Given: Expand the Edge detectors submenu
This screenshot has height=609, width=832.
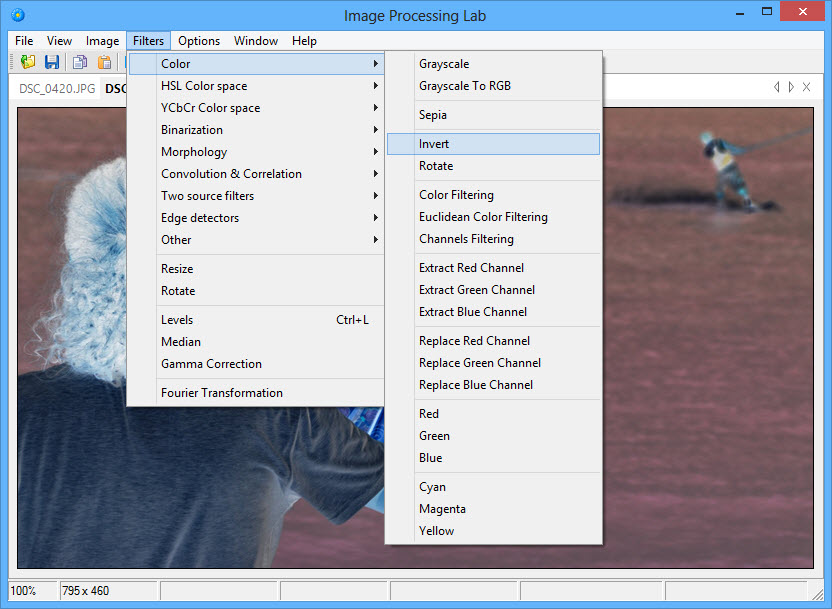Looking at the screenshot, I should [256, 218].
